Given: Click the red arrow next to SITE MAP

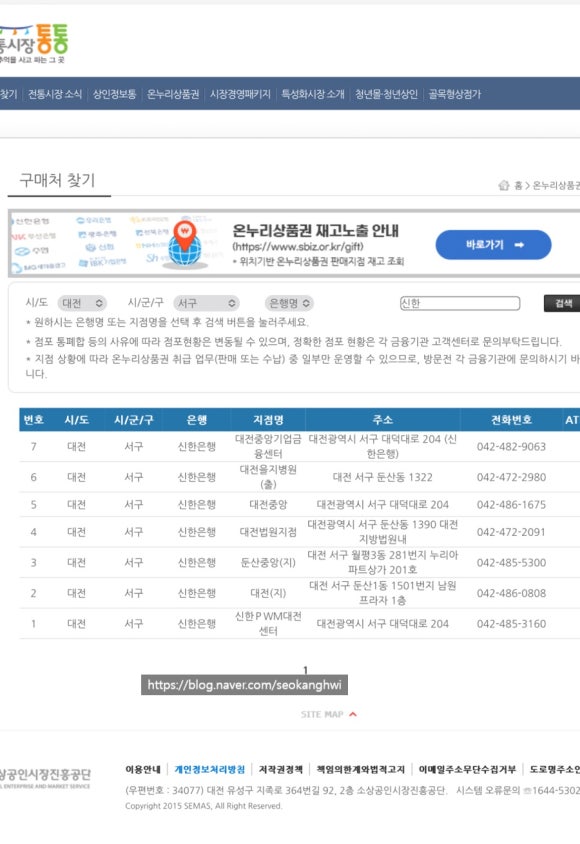Looking at the screenshot, I should 353,714.
